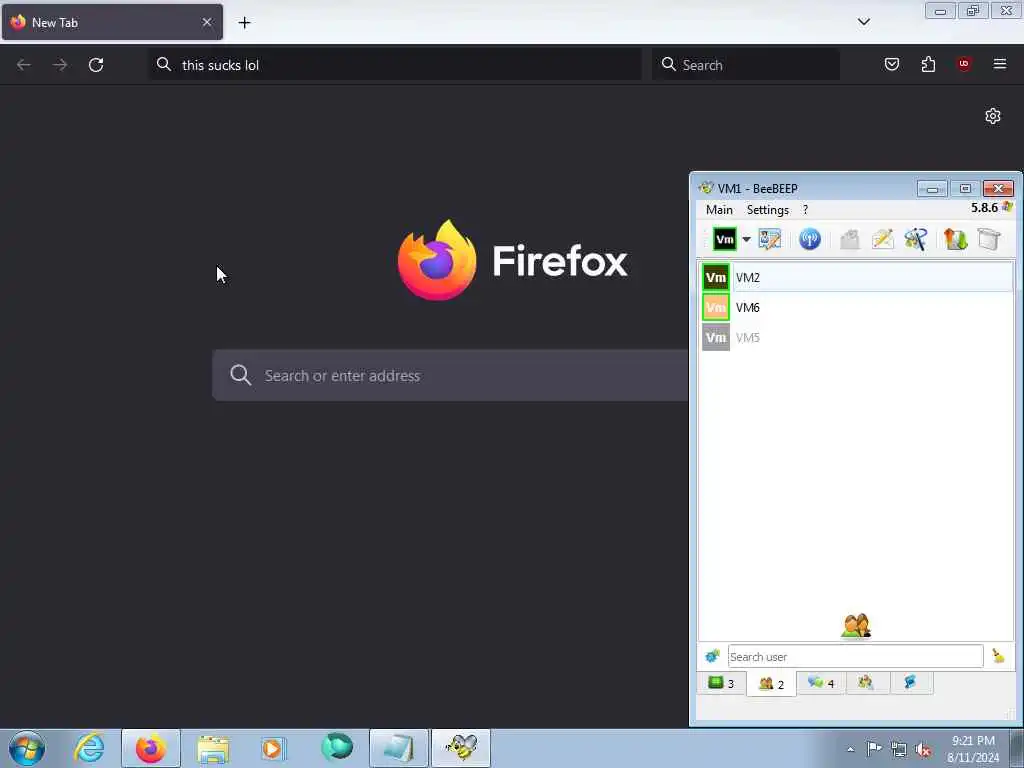Image resolution: width=1024 pixels, height=768 pixels.
Task: Open the Settings menu in BeeBEEP
Action: [x=767, y=210]
